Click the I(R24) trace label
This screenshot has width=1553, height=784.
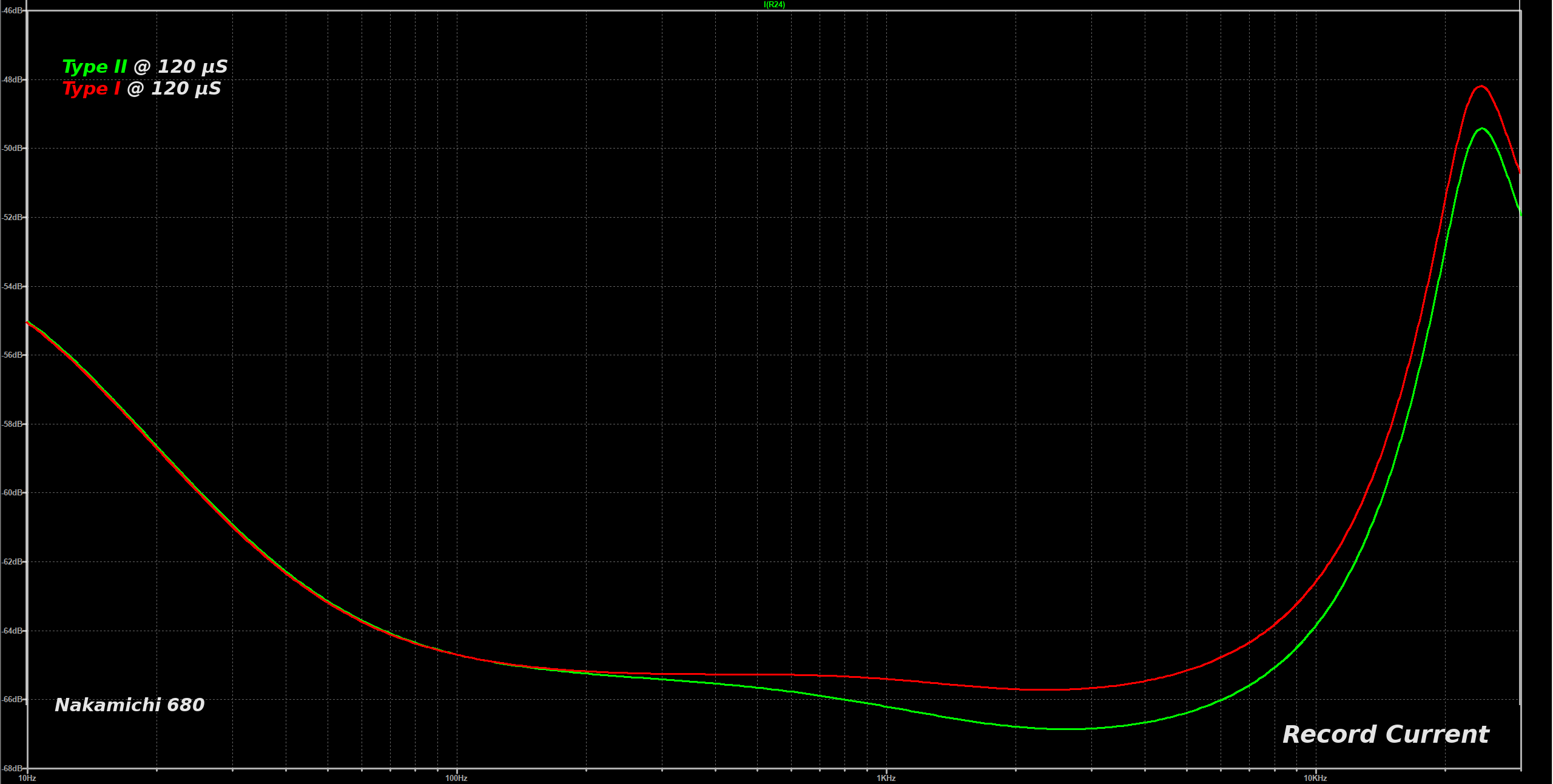[x=774, y=5]
